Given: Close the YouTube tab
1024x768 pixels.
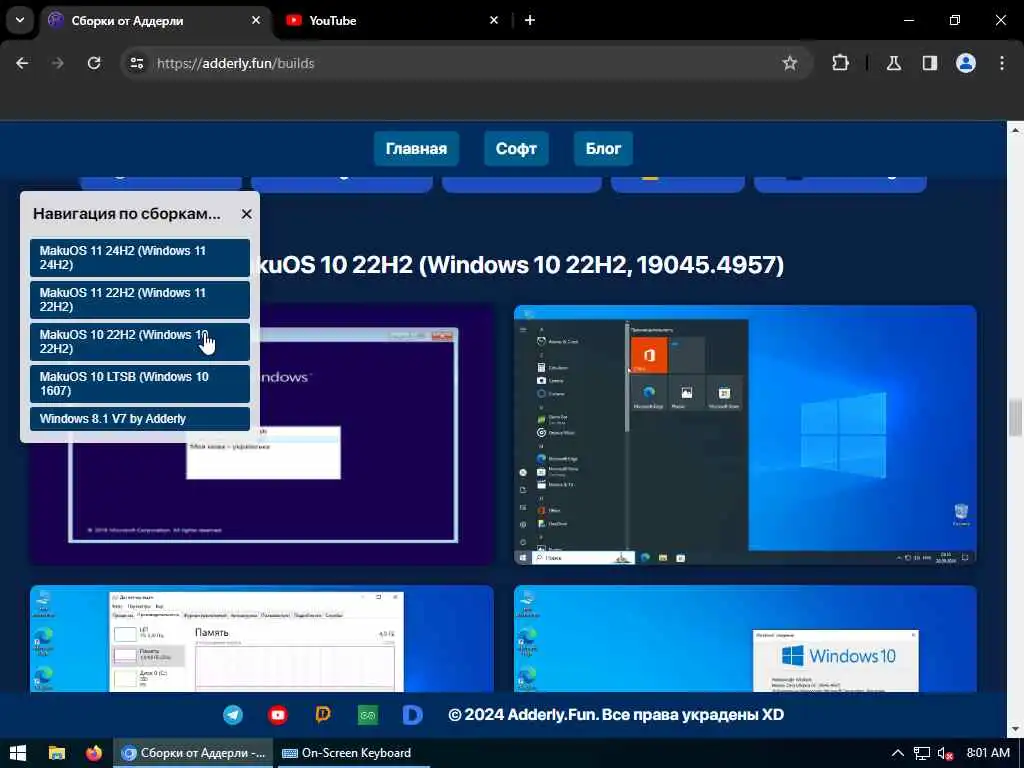Looking at the screenshot, I should coord(494,21).
